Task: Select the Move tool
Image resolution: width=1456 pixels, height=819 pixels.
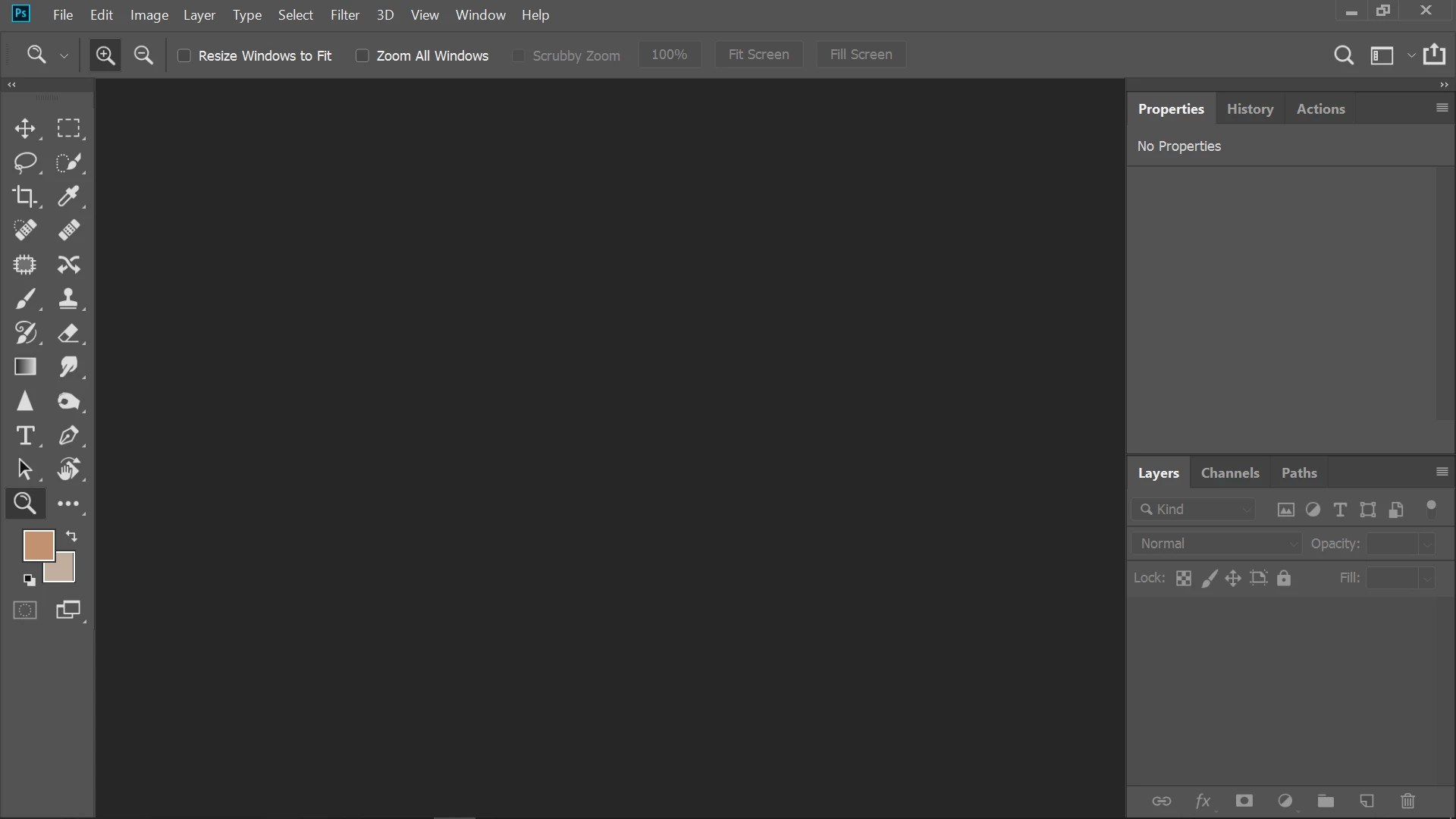Action: point(25,128)
